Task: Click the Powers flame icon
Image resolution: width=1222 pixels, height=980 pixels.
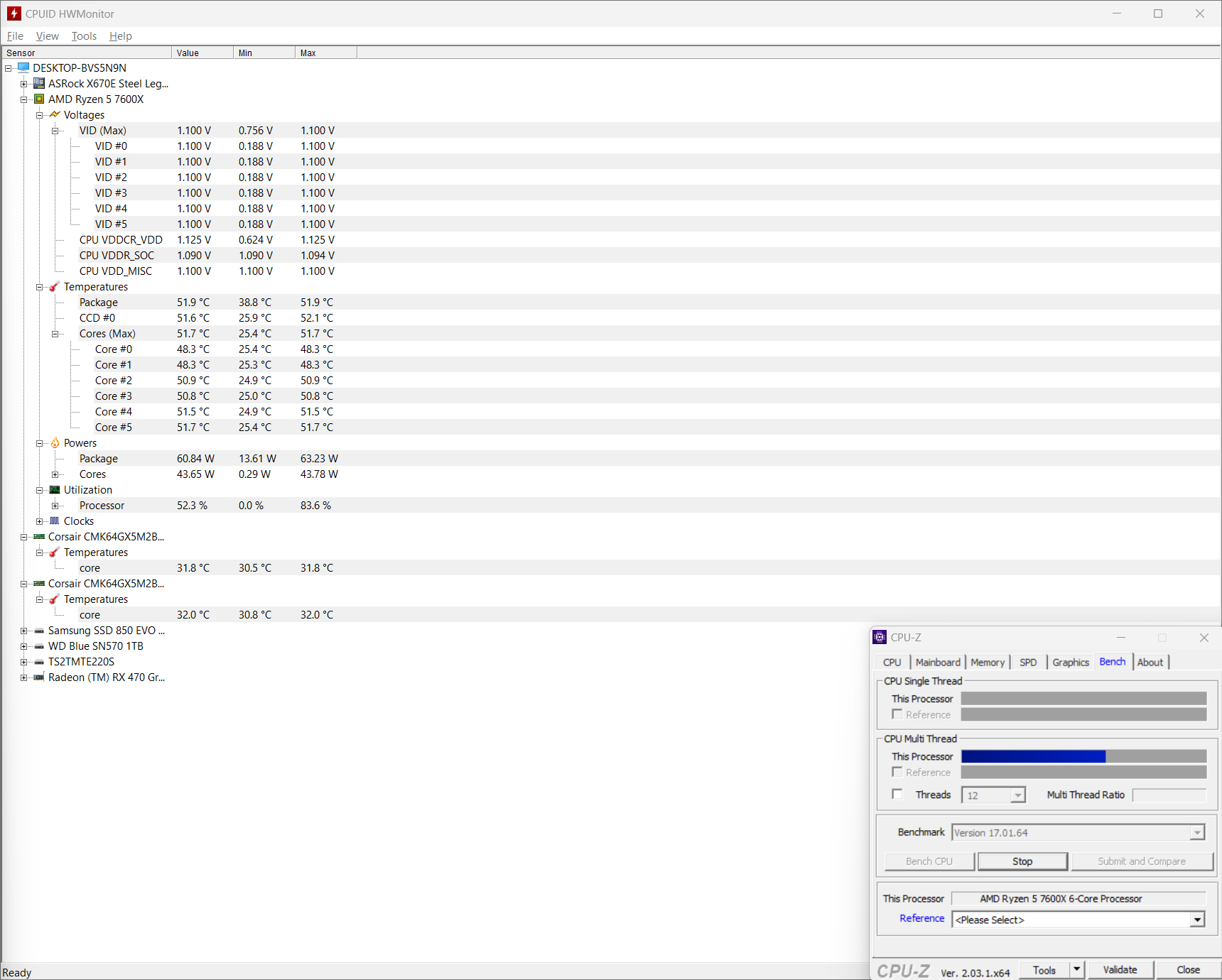Action: [x=55, y=442]
